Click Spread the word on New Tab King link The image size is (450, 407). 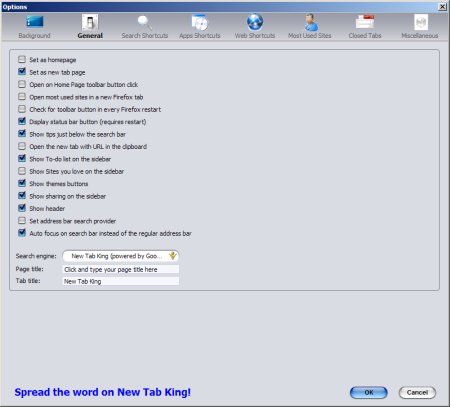coord(103,392)
